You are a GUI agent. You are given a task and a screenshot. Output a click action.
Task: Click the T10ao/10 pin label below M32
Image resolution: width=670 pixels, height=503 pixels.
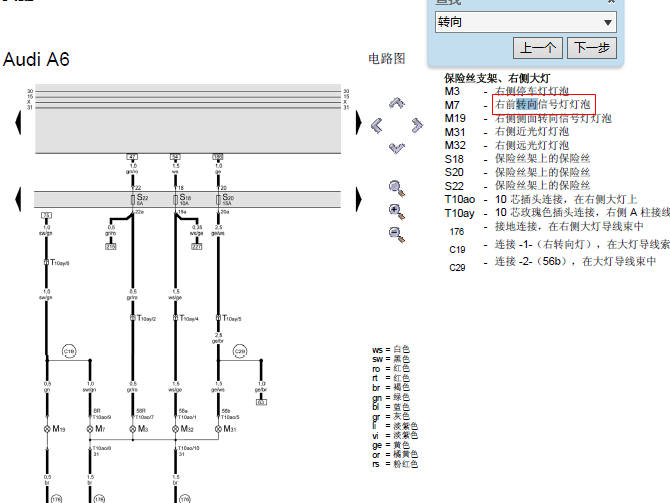point(188,448)
